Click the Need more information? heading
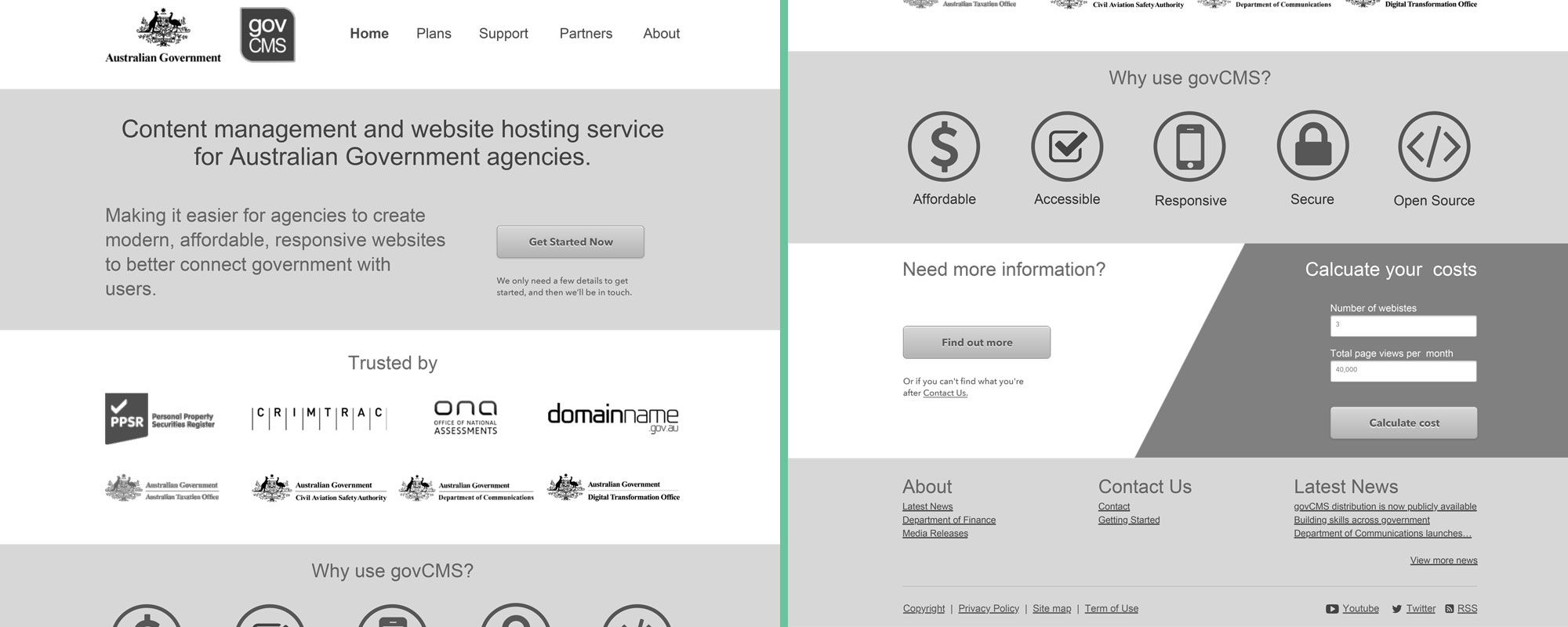Viewport: 1568px width, 627px height. coord(1004,270)
